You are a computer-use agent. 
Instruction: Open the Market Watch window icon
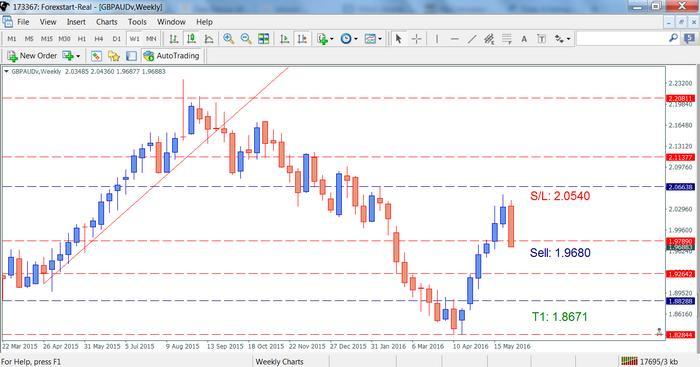point(96,56)
